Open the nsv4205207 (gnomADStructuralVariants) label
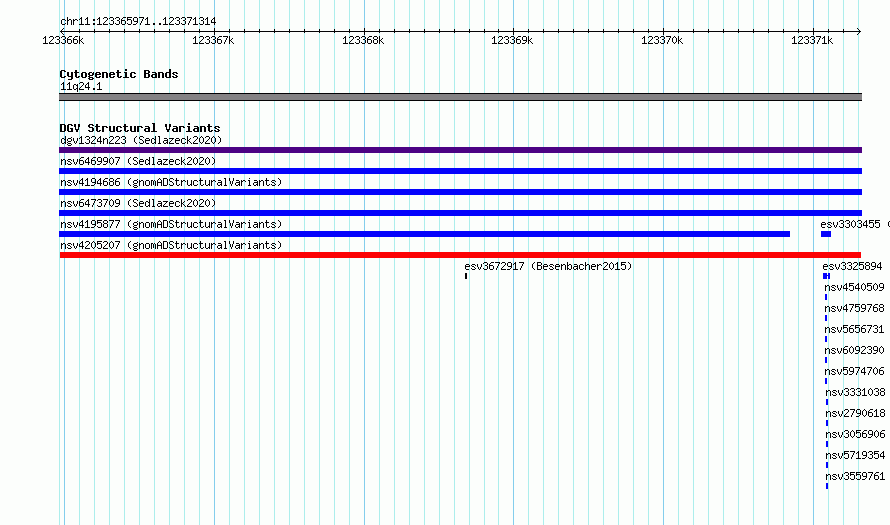 tap(171, 245)
